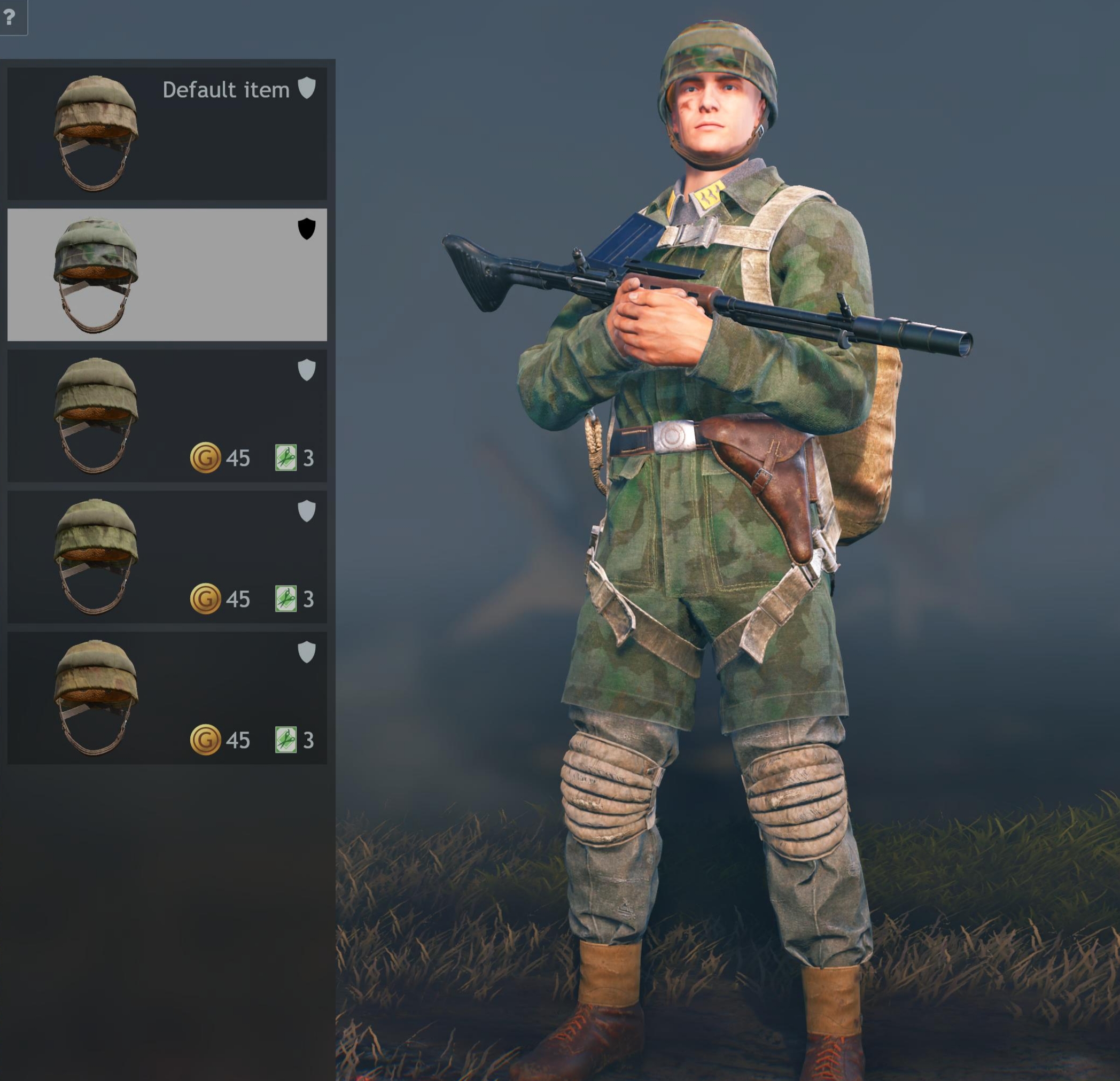Click the question mark help icon
This screenshot has height=1081, width=1120.
9,17
